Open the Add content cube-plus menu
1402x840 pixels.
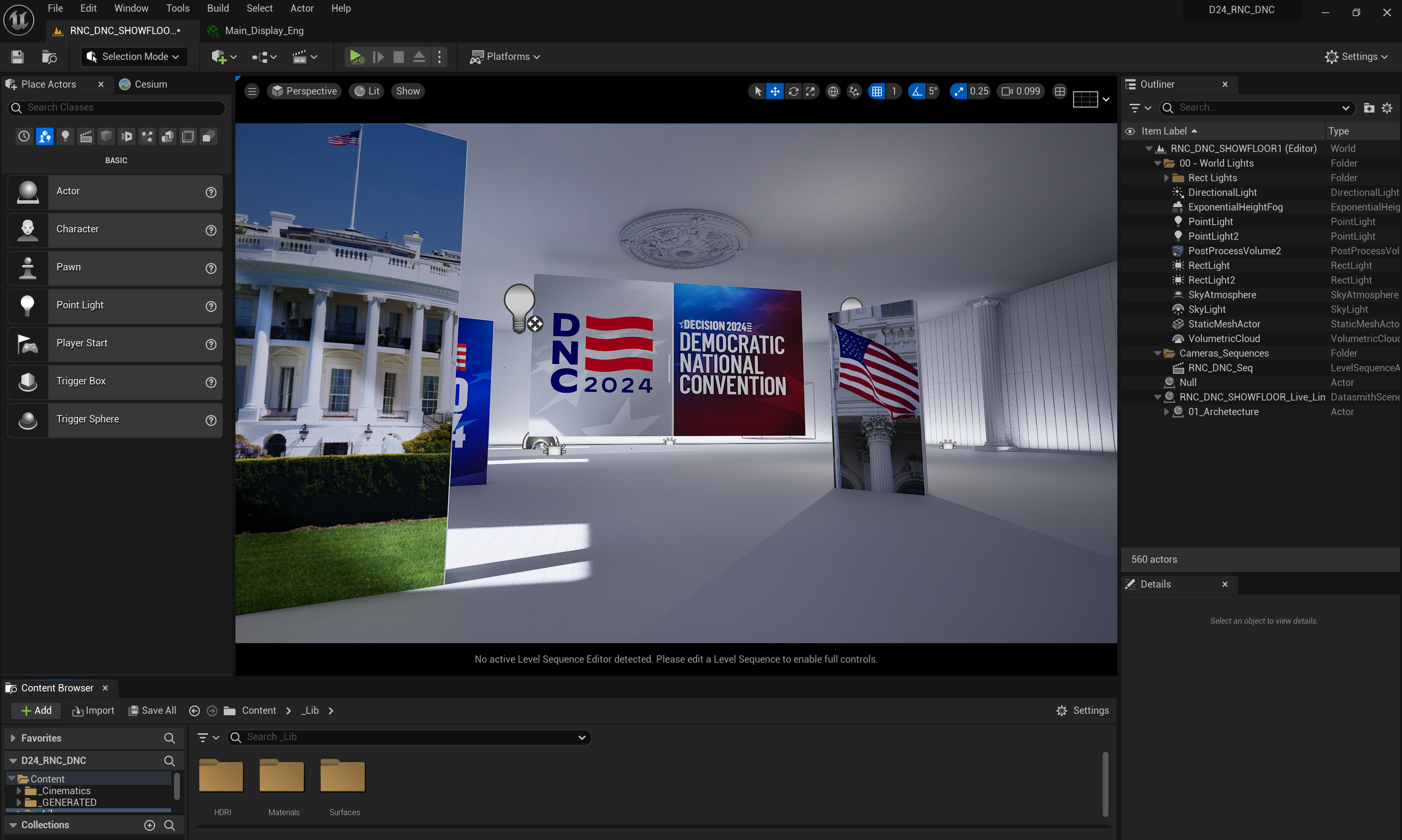click(x=224, y=57)
